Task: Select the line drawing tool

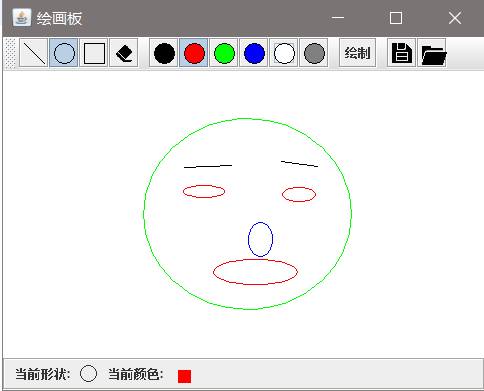Action: [33, 53]
